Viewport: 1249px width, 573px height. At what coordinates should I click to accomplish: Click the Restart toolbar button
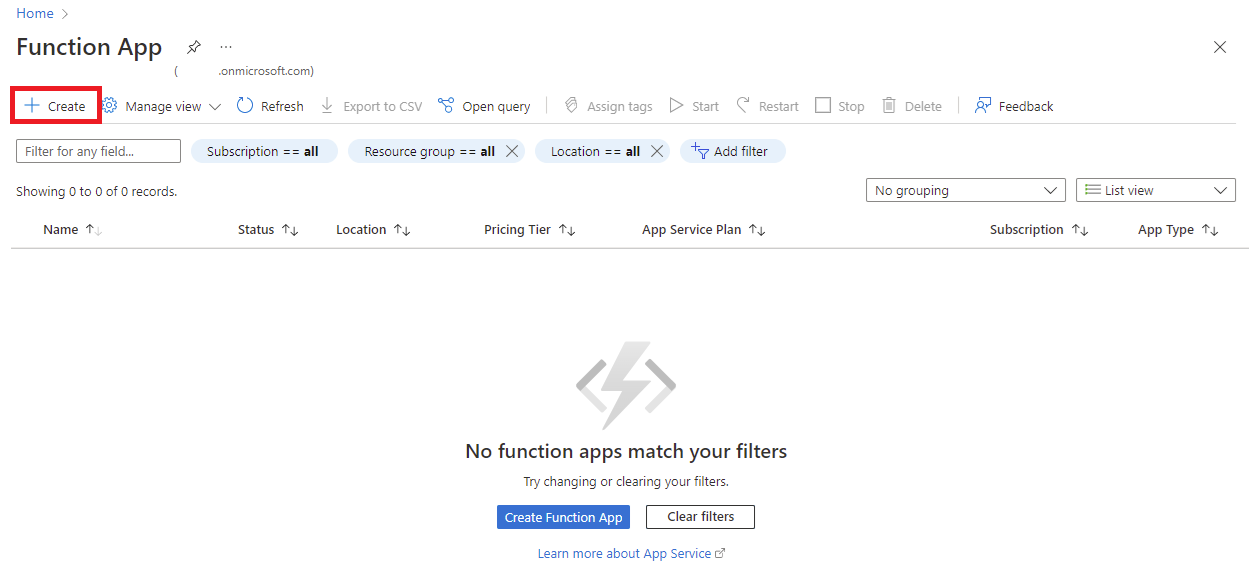click(767, 106)
